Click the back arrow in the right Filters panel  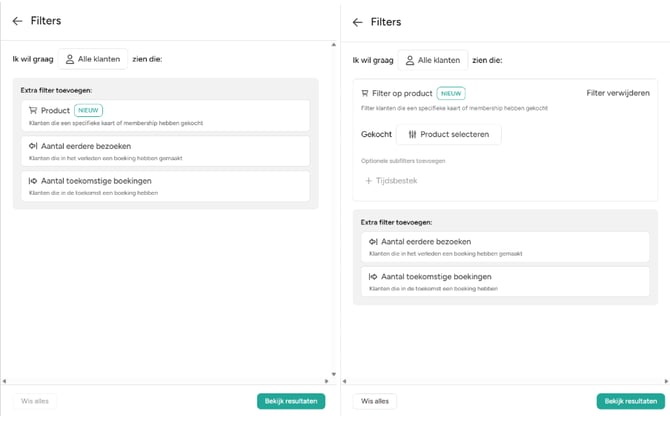(357, 21)
